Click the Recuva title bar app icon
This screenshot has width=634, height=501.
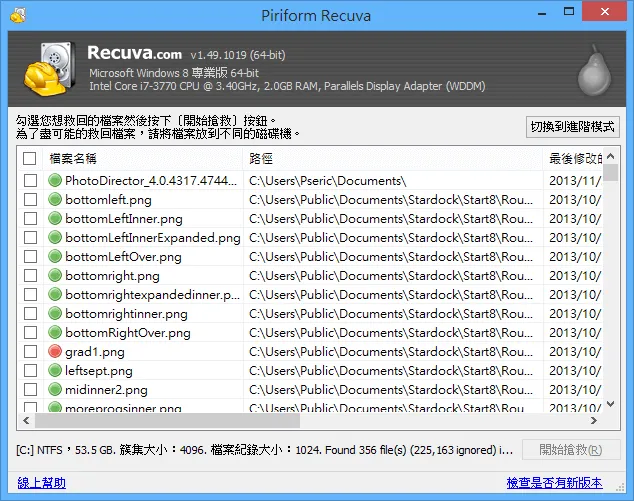click(x=18, y=15)
